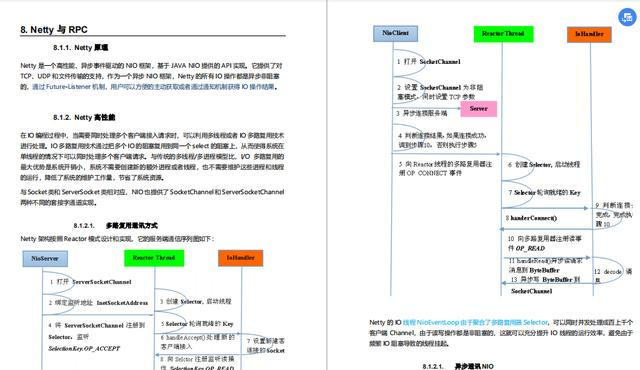
Task: Click the orange IoHandler box in the NioClient diagram
Action: pos(589,34)
